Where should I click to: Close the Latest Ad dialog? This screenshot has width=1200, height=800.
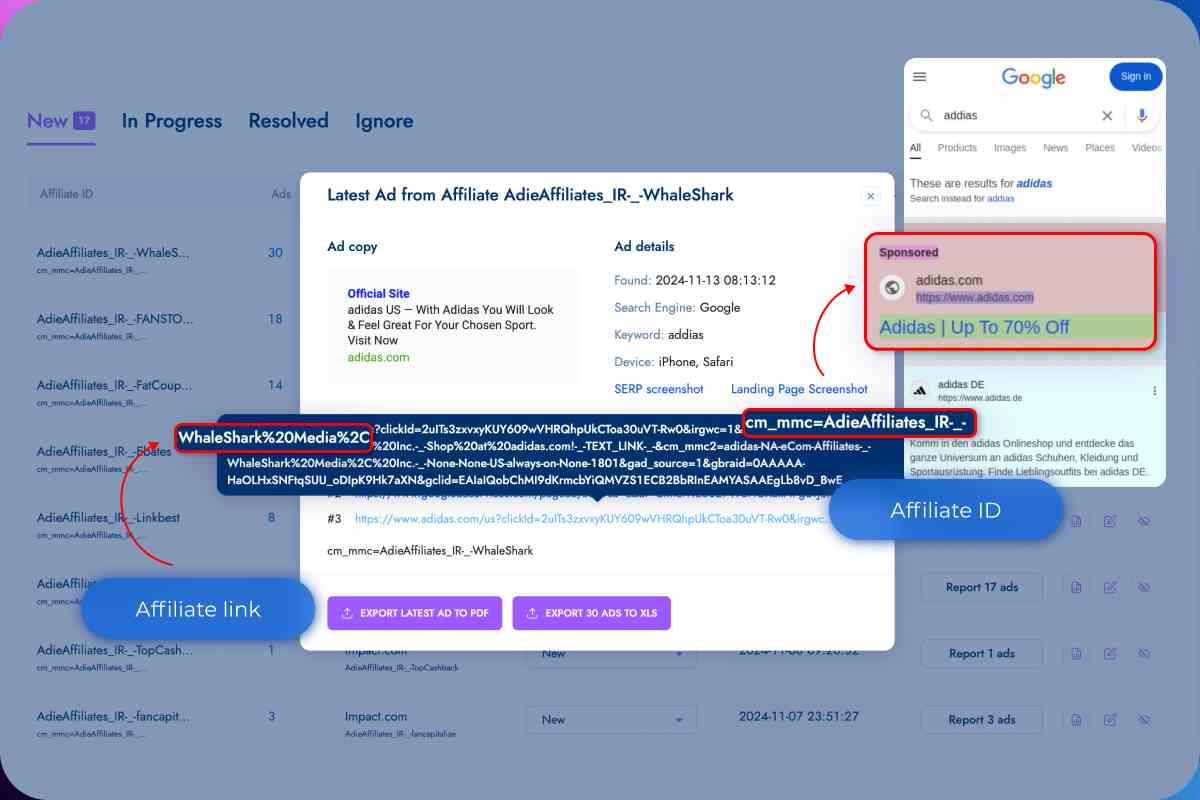coord(871,197)
